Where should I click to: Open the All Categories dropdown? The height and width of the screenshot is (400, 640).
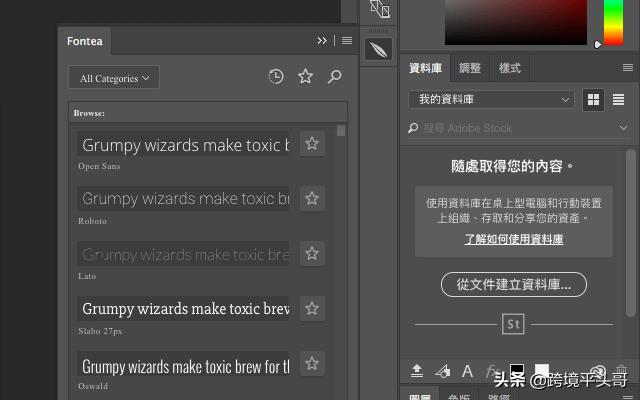pyautogui.click(x=114, y=78)
